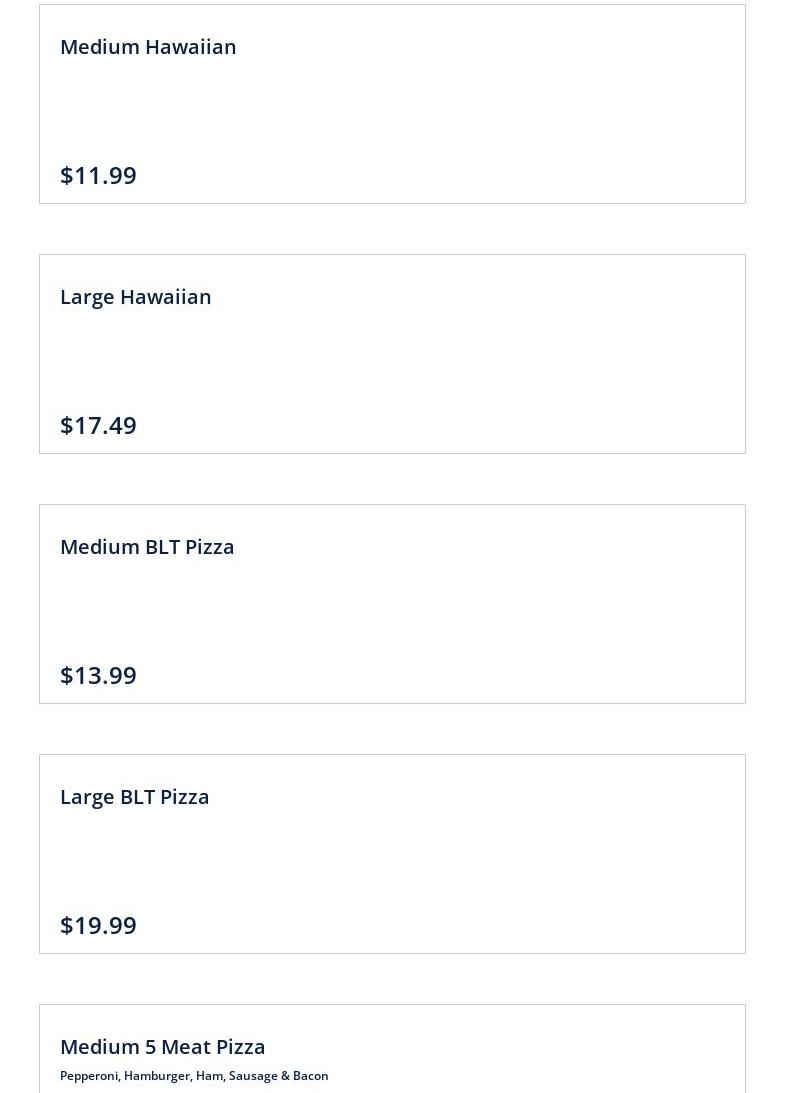785x1093 pixels.
Task: Tap the $19.99 price label
Action: [98, 925]
